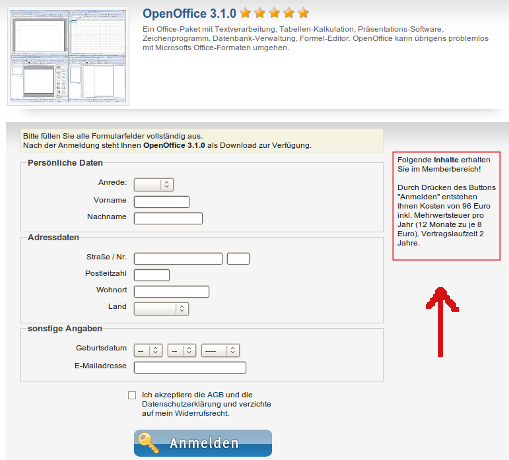Click the third rating star

(274, 13)
